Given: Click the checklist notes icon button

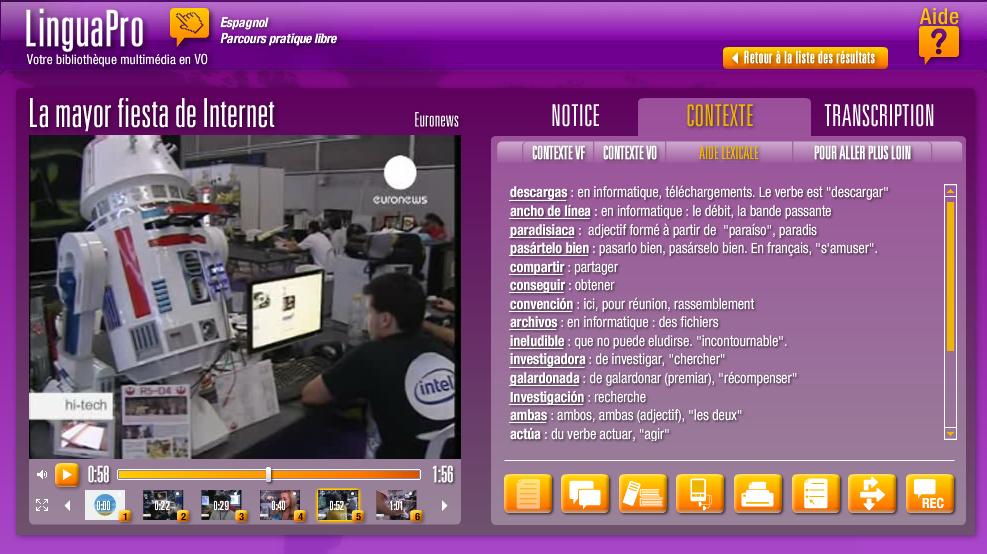Looking at the screenshot, I should pyautogui.click(x=815, y=493).
